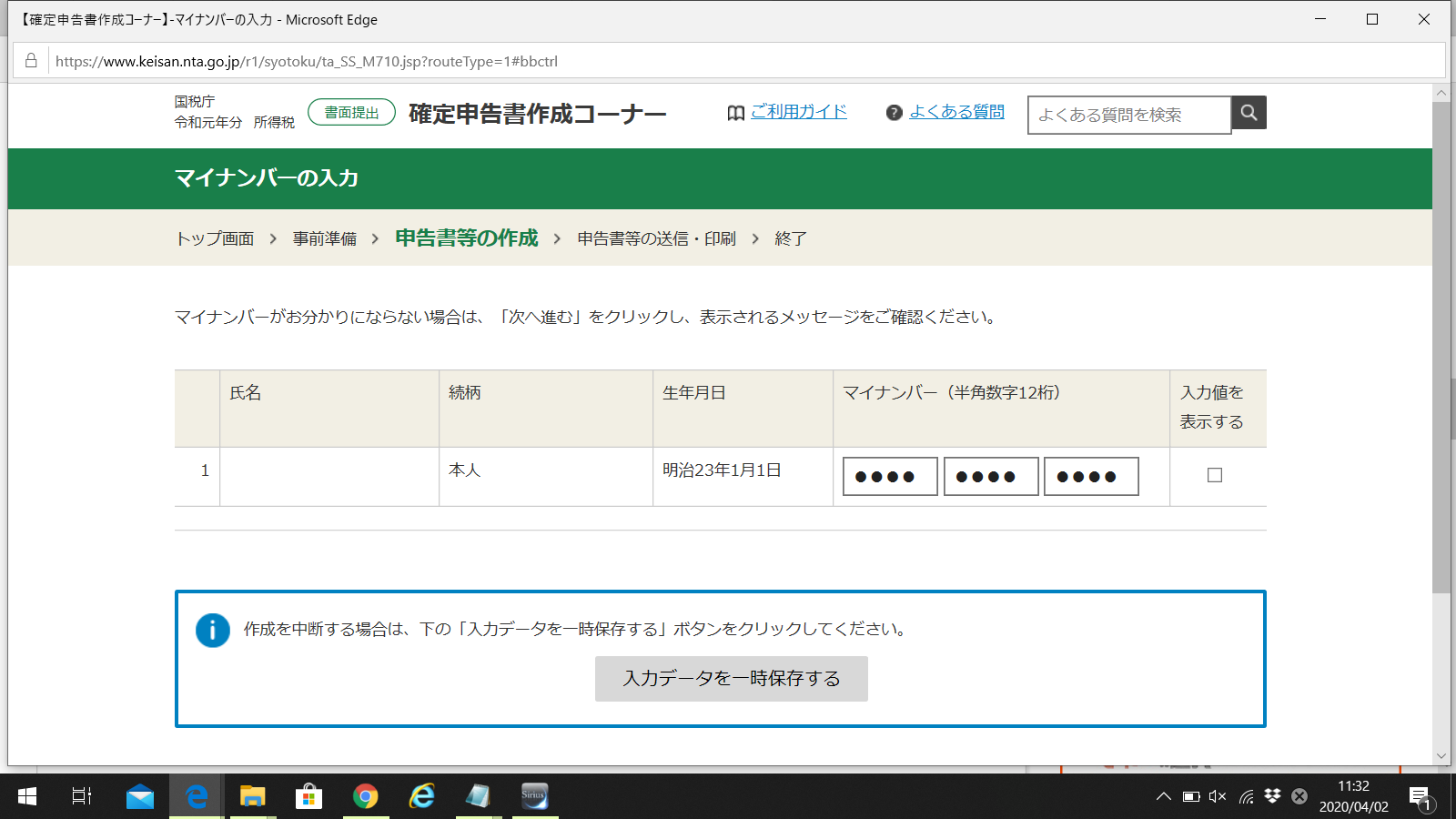Screen dimensions: 1456x819
Task: Click the blue info icon in the notice box
Action: [212, 631]
